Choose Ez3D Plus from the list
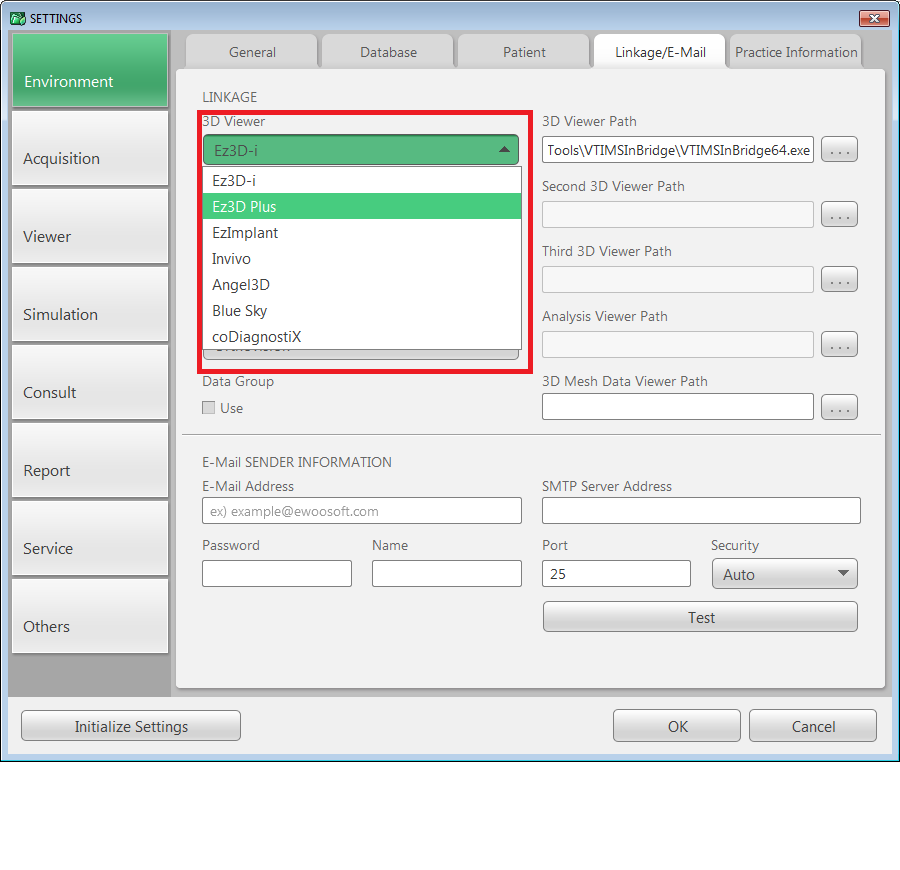Image resolution: width=900 pixels, height=870 pixels. pos(362,206)
